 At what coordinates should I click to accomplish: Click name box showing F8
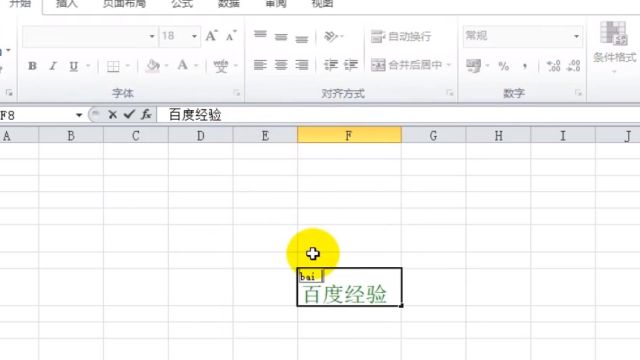pyautogui.click(x=37, y=115)
